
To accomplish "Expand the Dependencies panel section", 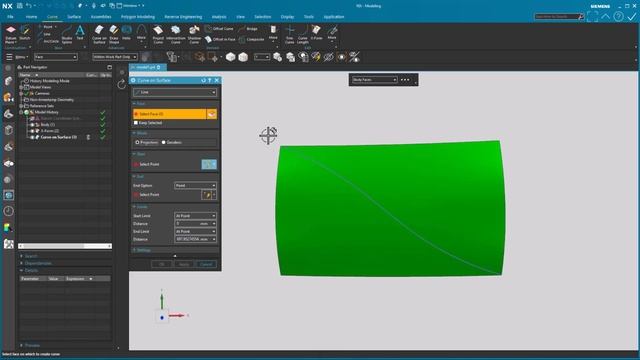I will pos(38,263).
